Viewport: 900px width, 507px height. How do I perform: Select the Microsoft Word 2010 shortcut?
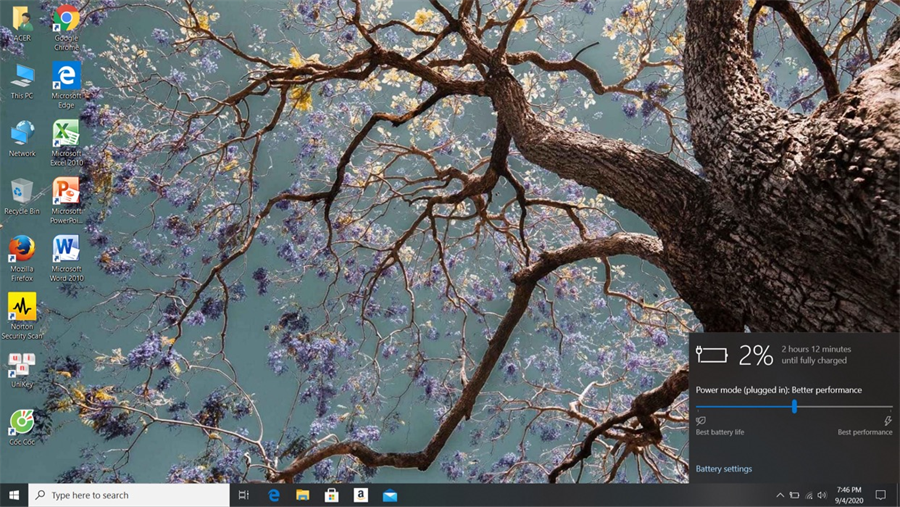[67, 258]
